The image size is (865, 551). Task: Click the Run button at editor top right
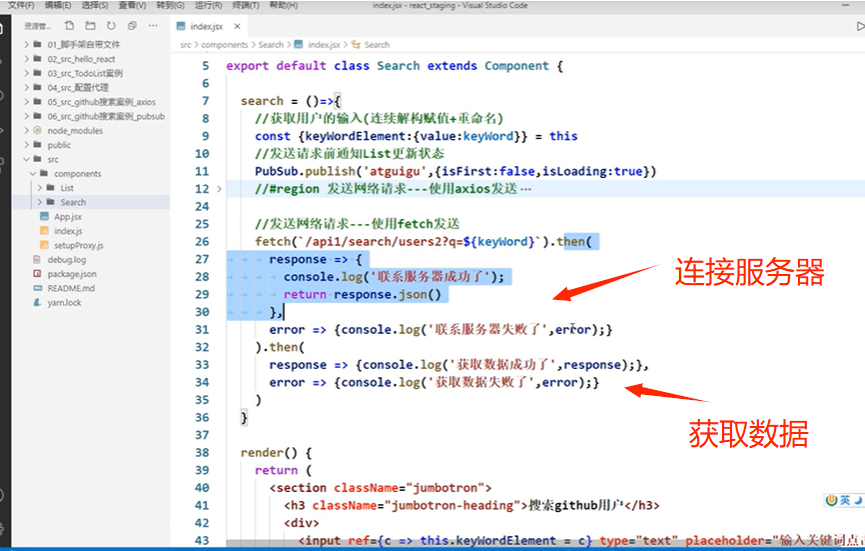click(x=860, y=26)
